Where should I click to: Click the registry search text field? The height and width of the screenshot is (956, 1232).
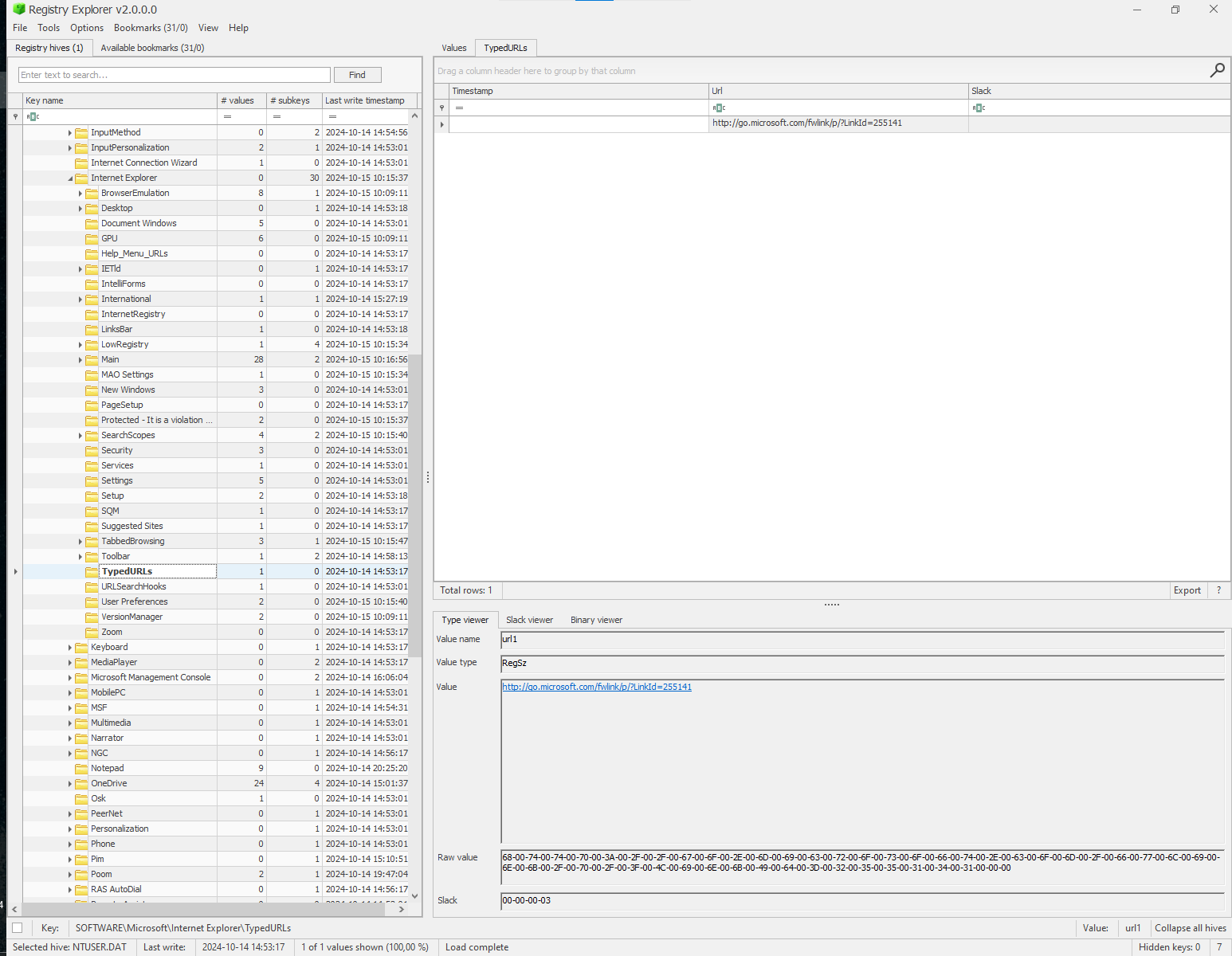click(174, 75)
